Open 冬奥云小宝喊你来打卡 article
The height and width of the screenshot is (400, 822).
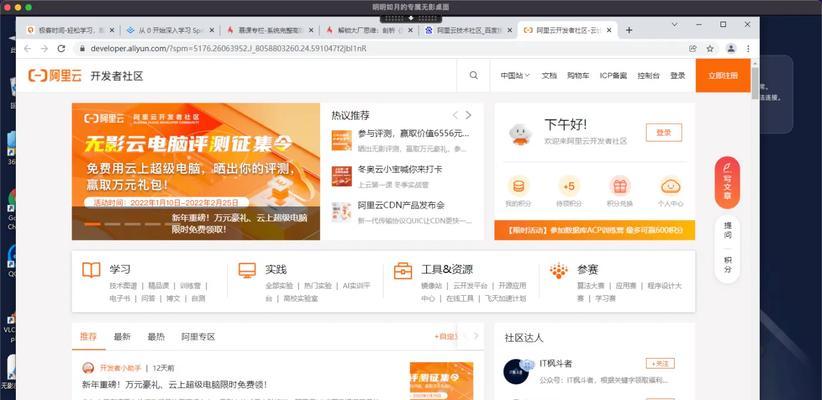400,169
